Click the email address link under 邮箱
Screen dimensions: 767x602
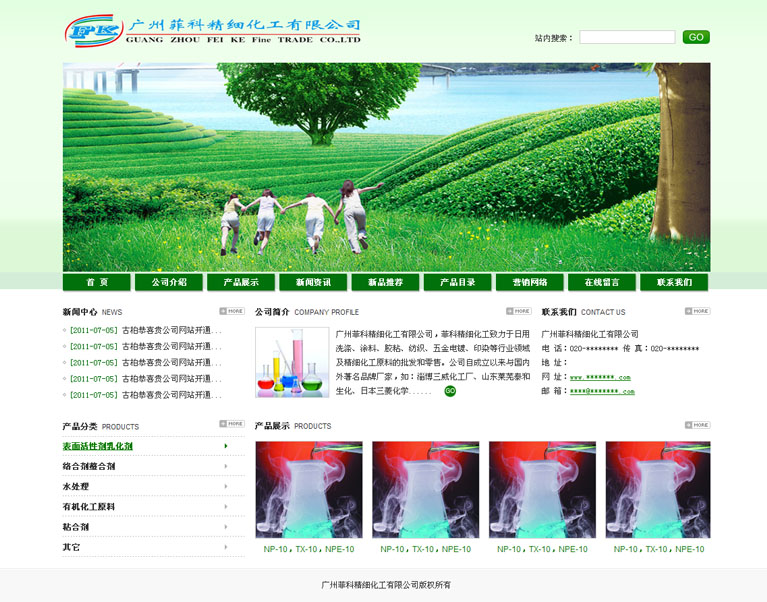click(602, 391)
